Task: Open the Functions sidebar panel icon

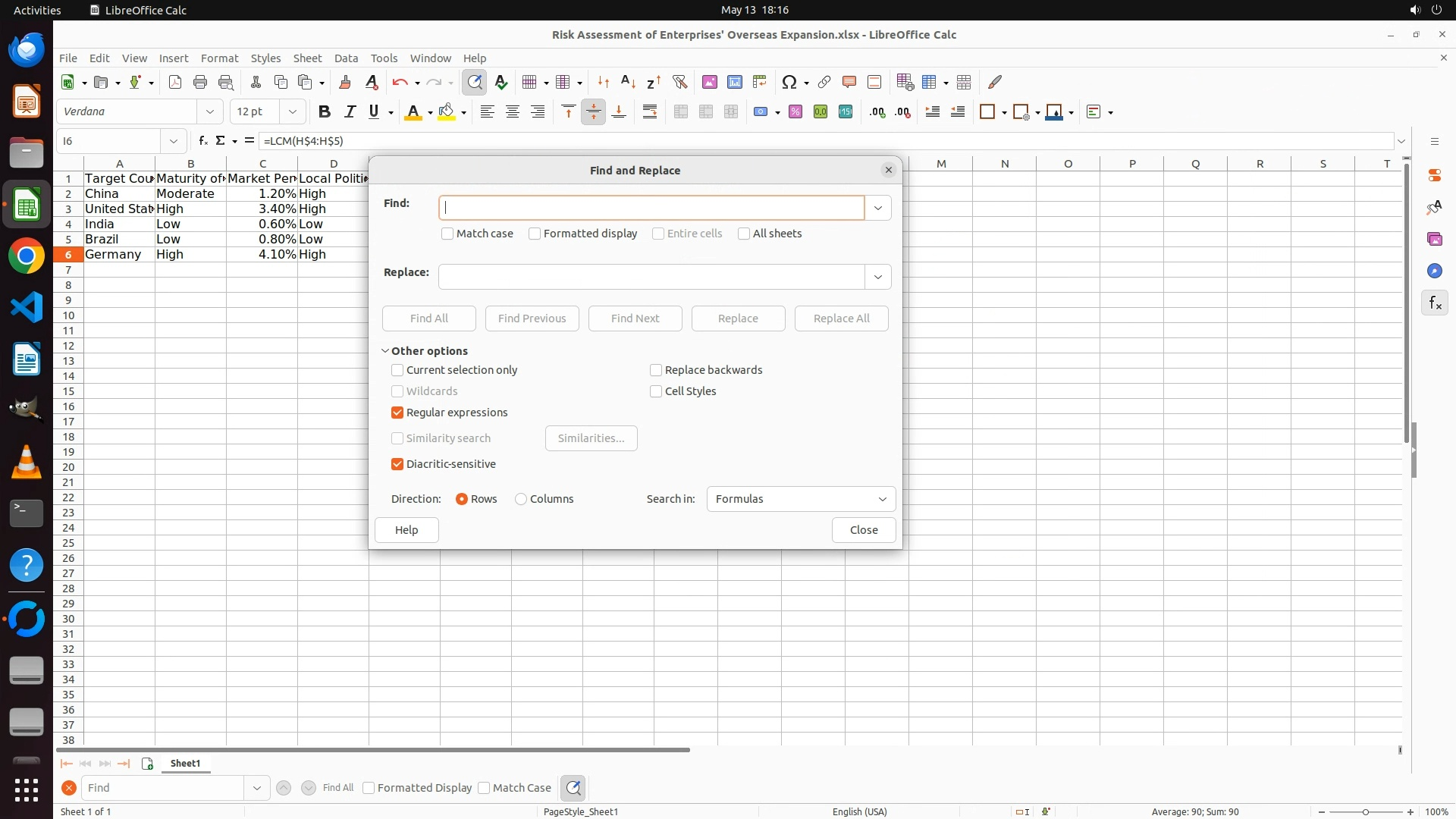Action: point(1435,303)
